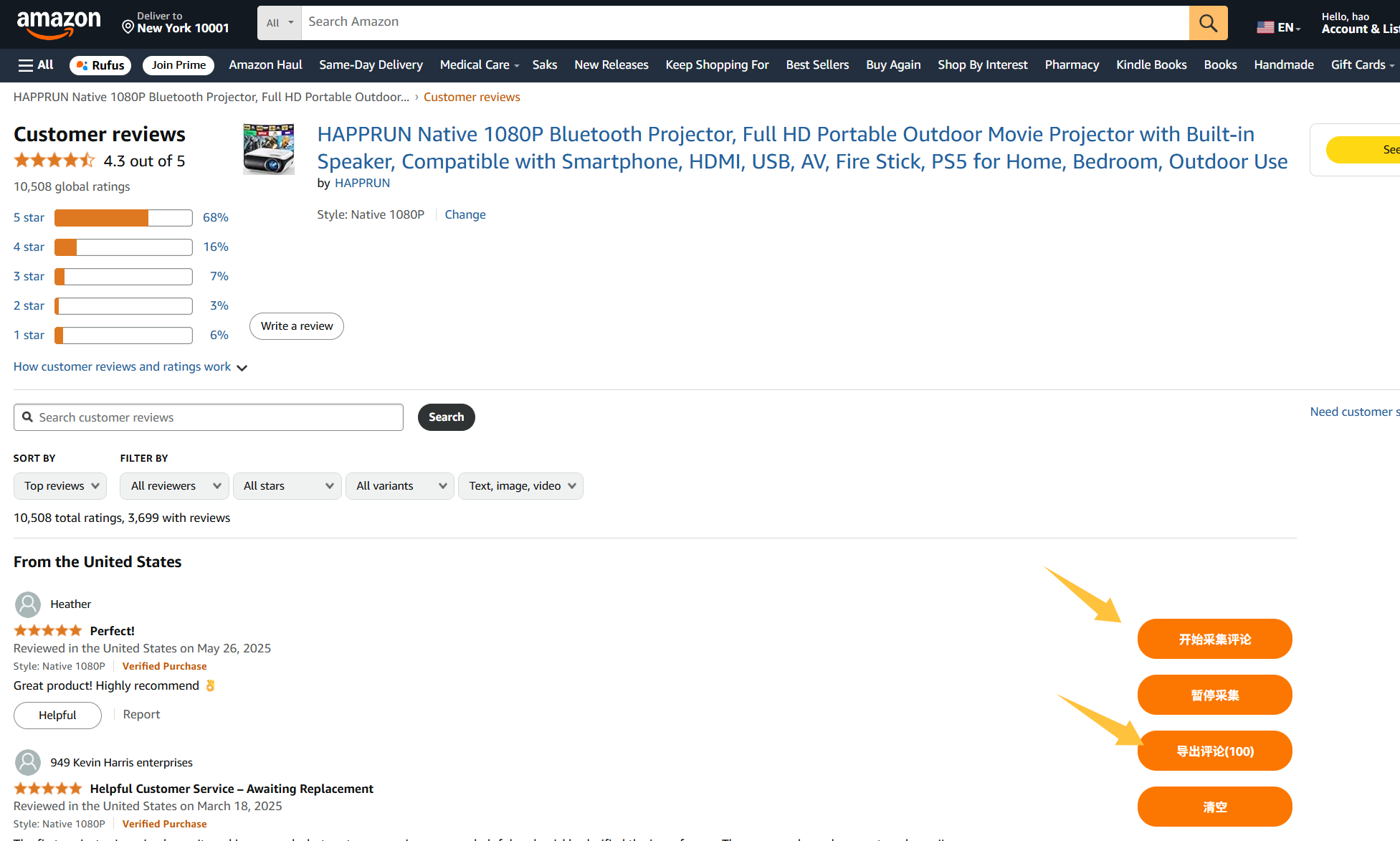Click the search magnifier button
1400x841 pixels.
click(1208, 23)
